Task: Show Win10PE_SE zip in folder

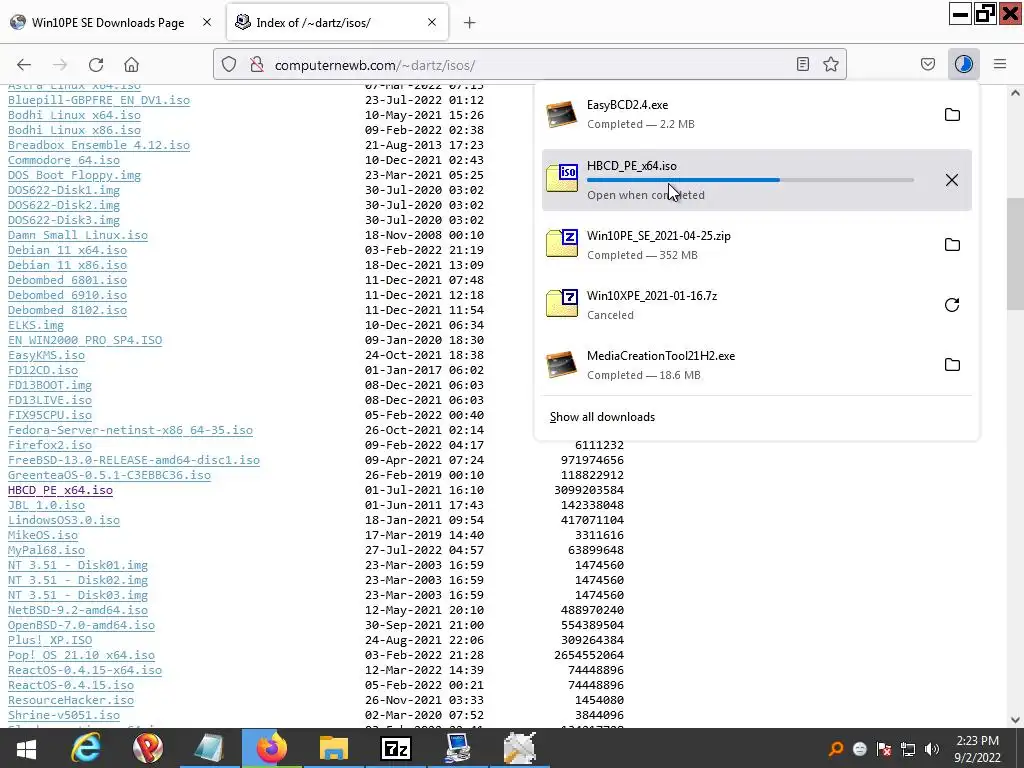Action: coord(952,245)
